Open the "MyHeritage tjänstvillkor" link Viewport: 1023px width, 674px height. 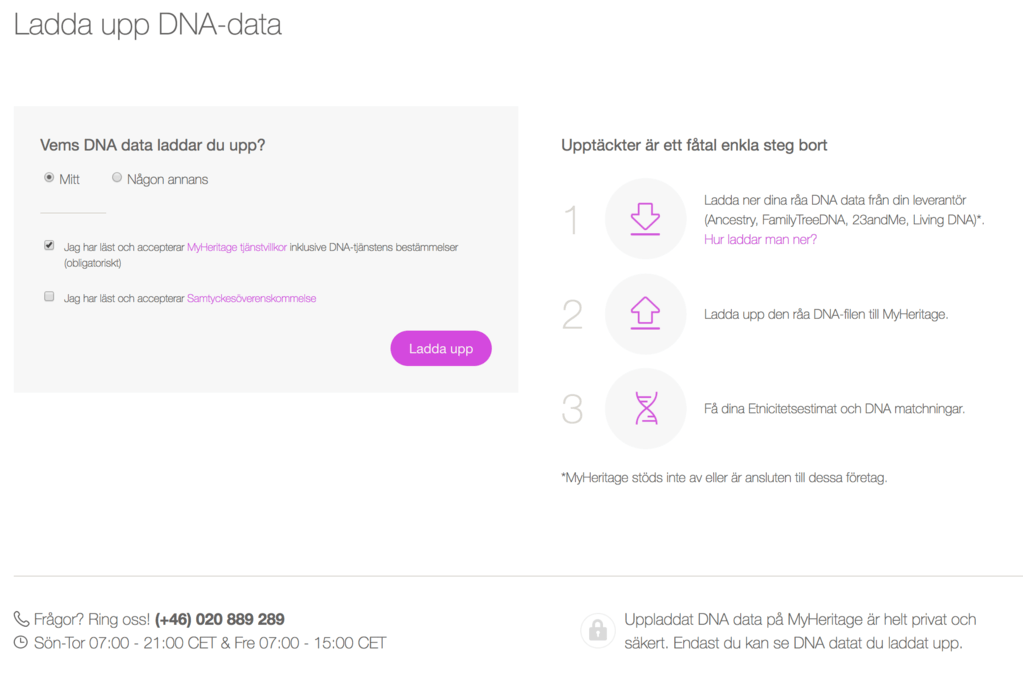coord(237,247)
